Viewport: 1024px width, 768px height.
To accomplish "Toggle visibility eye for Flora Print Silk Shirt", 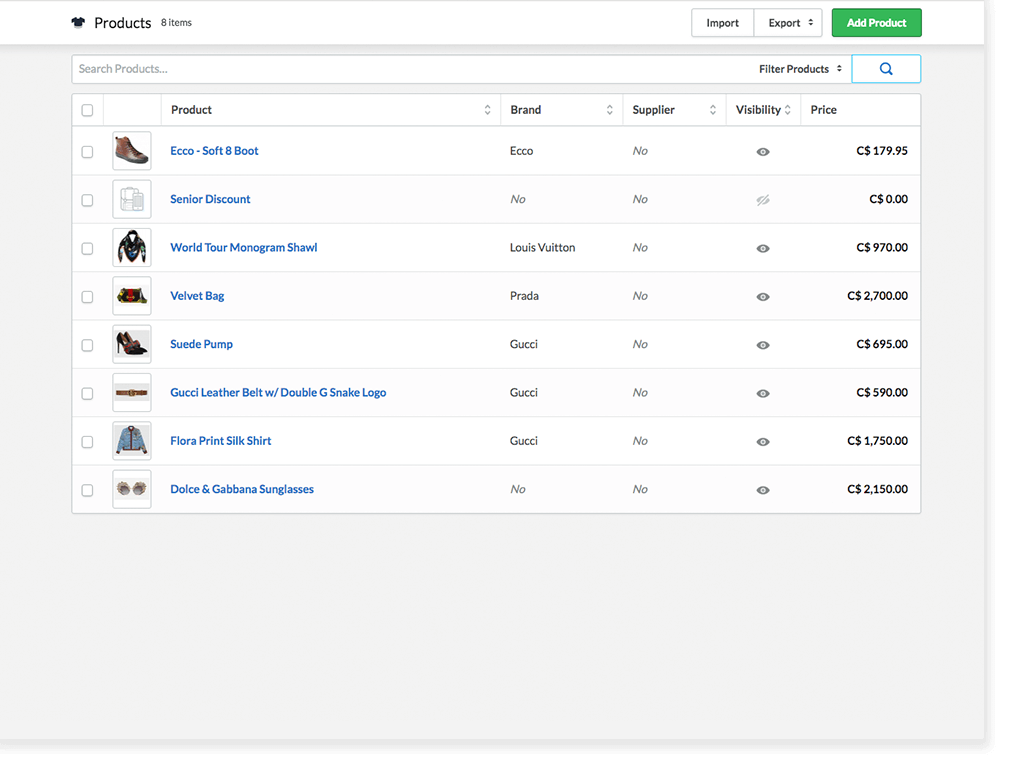I will click(763, 441).
